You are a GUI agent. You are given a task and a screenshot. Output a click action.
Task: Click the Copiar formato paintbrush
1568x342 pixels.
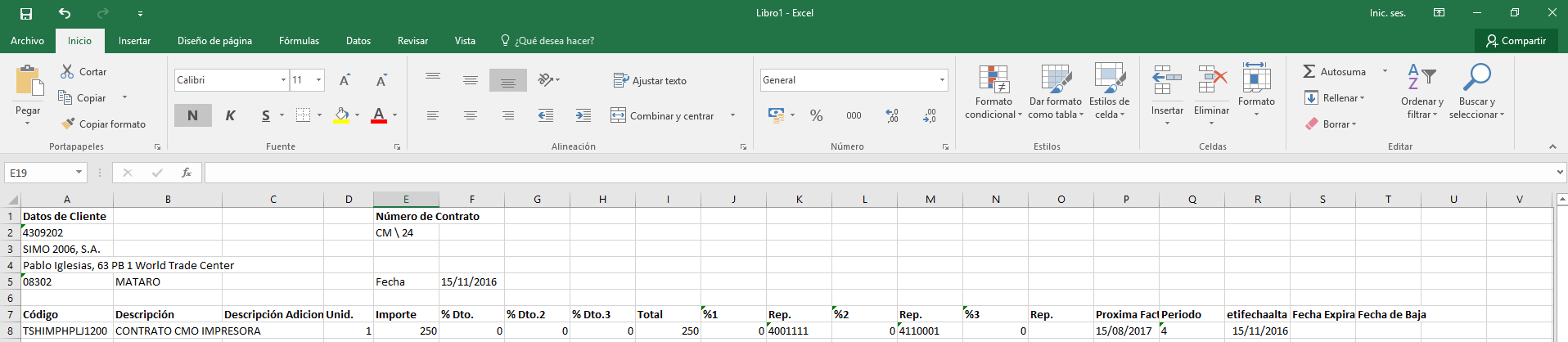[103, 124]
